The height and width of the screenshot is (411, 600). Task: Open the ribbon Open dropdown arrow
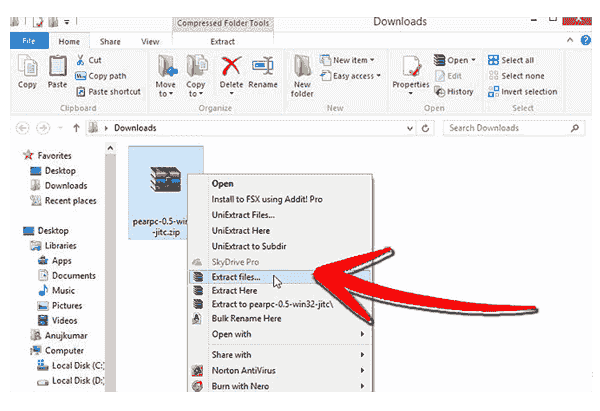(473, 60)
